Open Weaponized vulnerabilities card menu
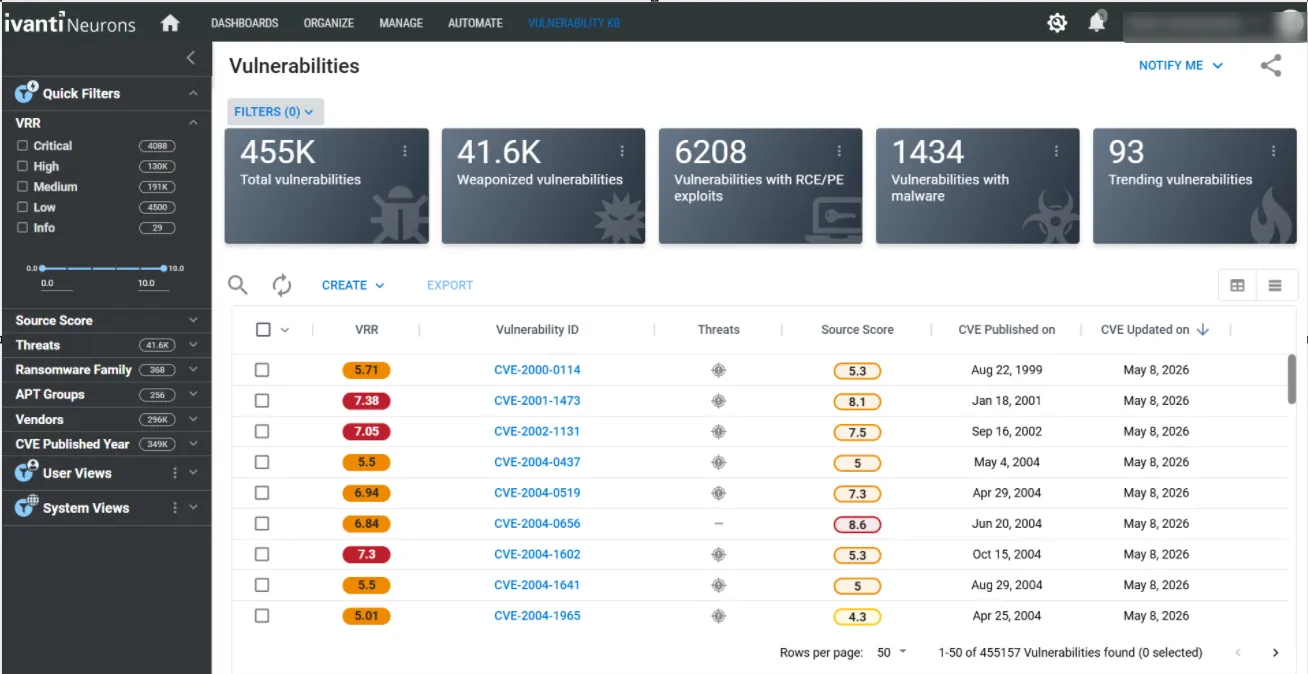 click(x=622, y=151)
